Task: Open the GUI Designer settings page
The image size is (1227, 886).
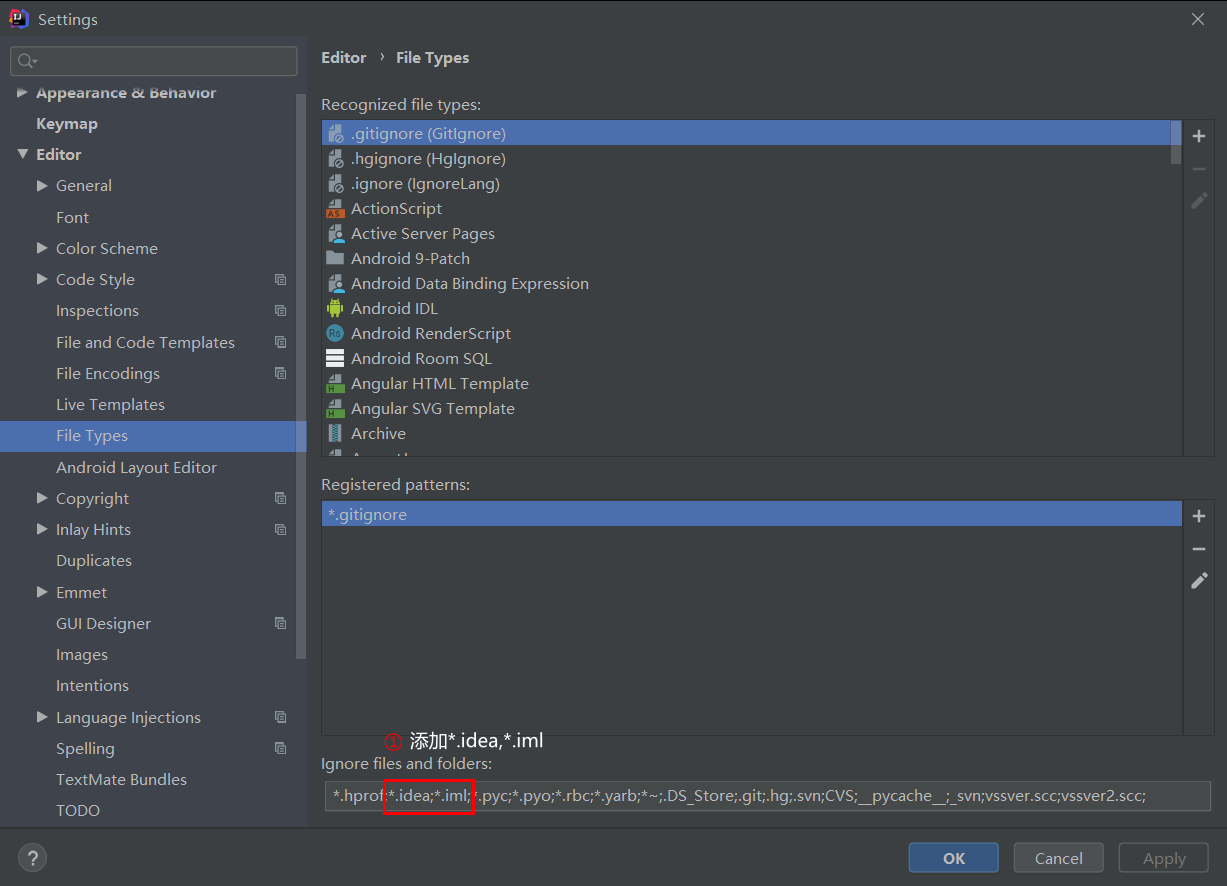Action: coord(103,623)
